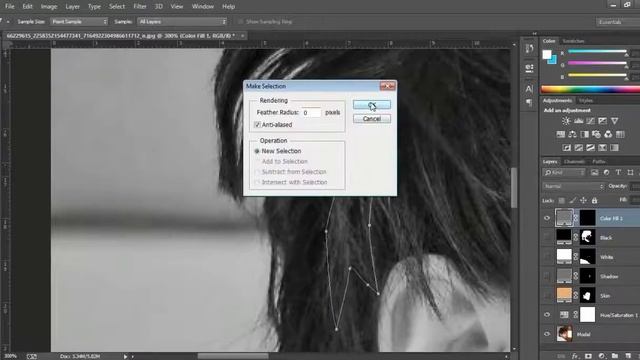Show the White layer
The width and height of the screenshot is (640, 360).
click(x=547, y=257)
